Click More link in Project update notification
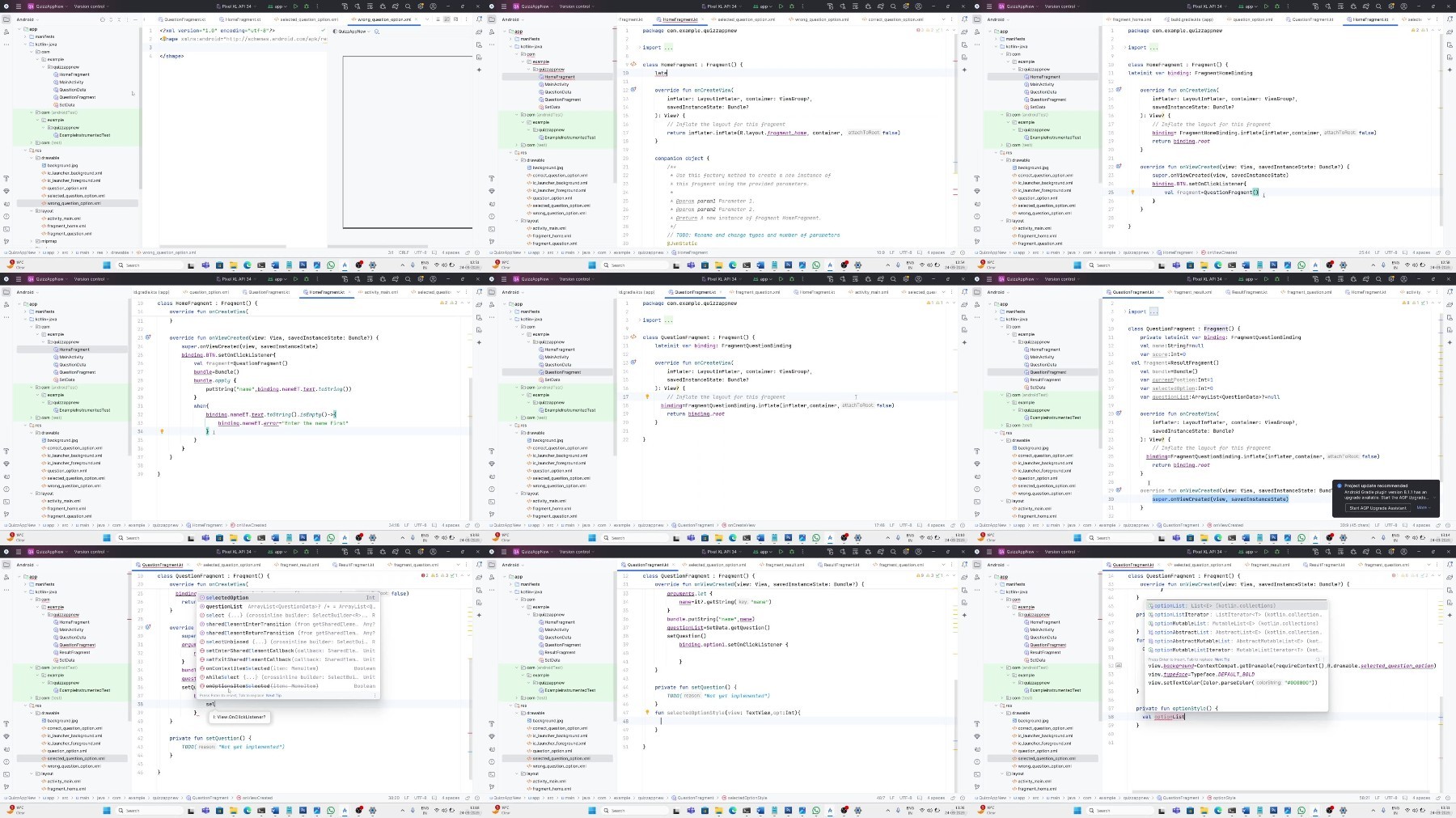The width and height of the screenshot is (1456, 818). (1422, 508)
